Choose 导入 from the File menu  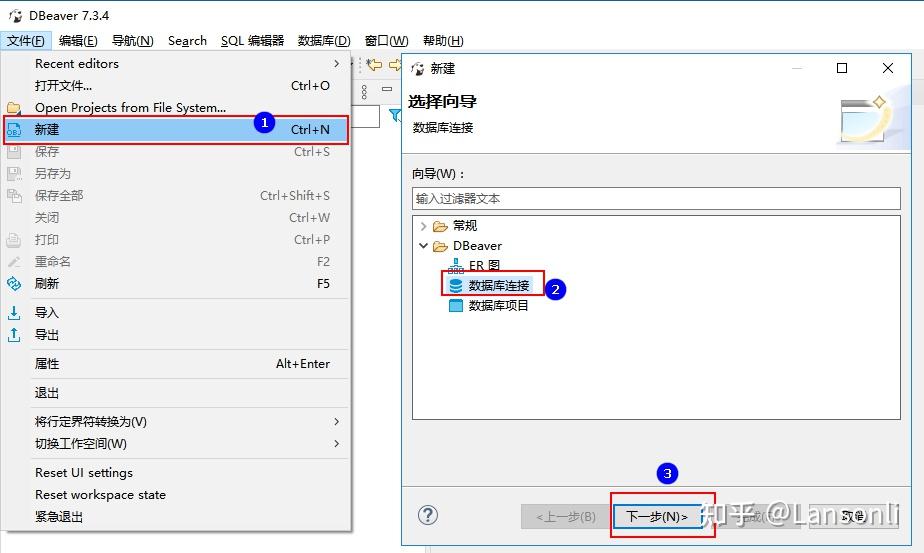tap(176, 313)
